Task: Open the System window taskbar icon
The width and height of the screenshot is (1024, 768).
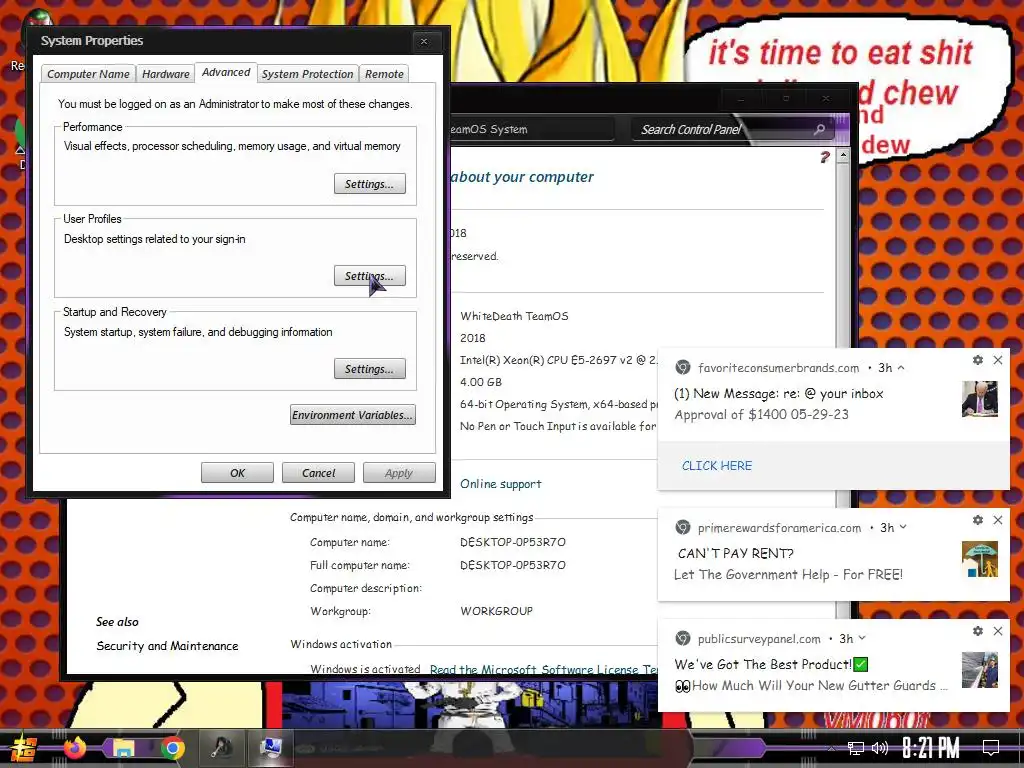Action: point(270,748)
